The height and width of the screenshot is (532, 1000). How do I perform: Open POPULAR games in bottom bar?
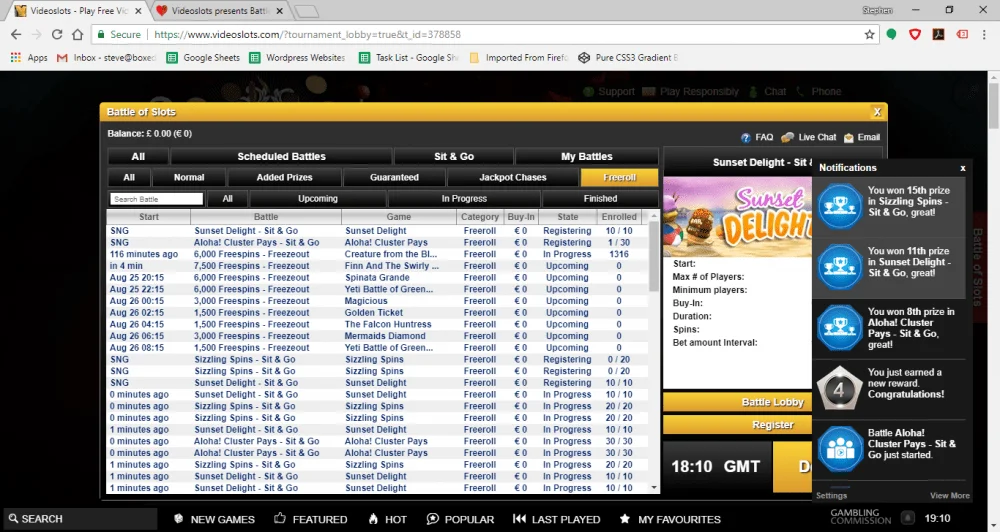click(x=460, y=519)
